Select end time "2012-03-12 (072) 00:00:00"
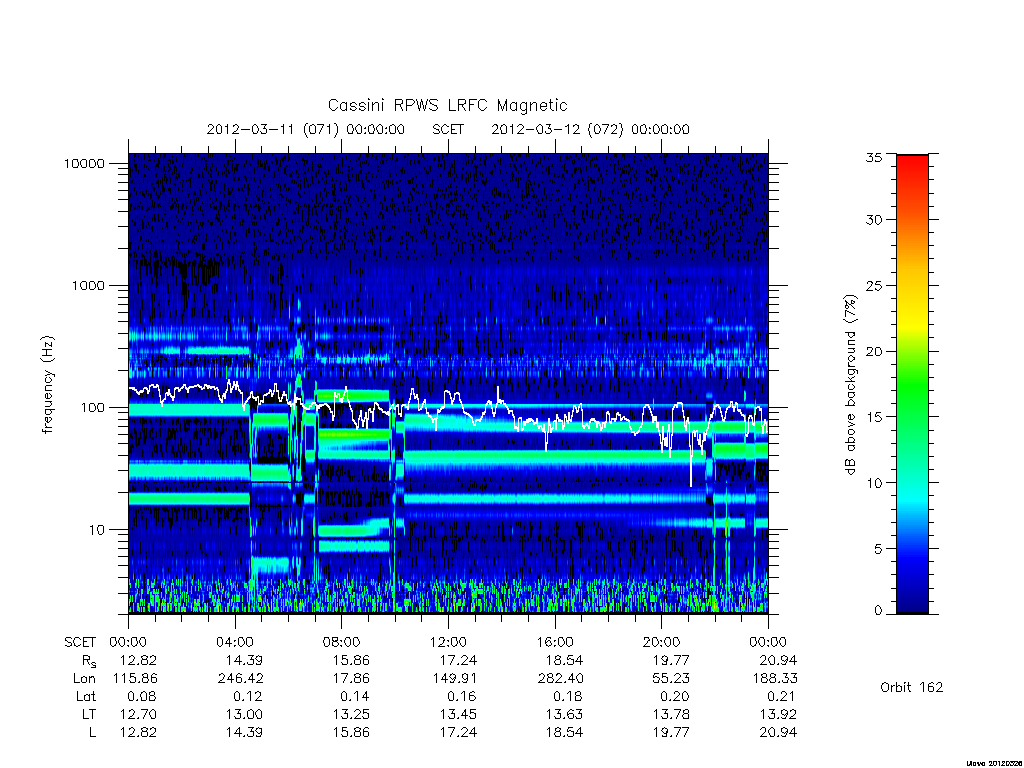This screenshot has height=768, width=1024. coord(590,129)
